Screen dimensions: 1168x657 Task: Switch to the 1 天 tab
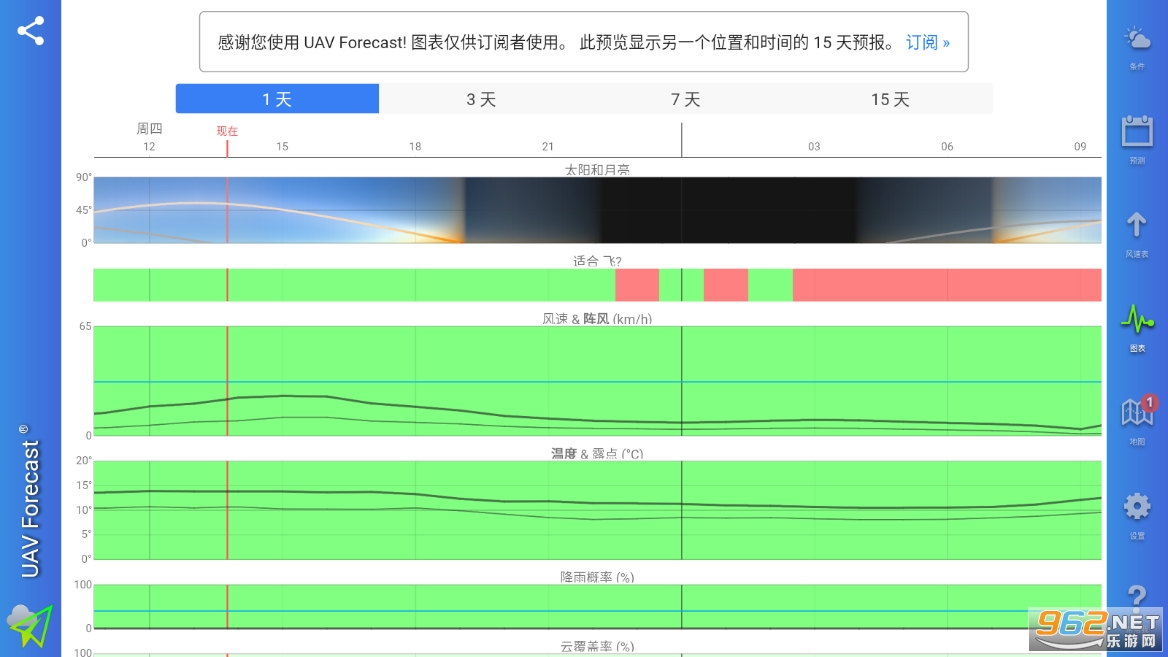click(x=277, y=99)
